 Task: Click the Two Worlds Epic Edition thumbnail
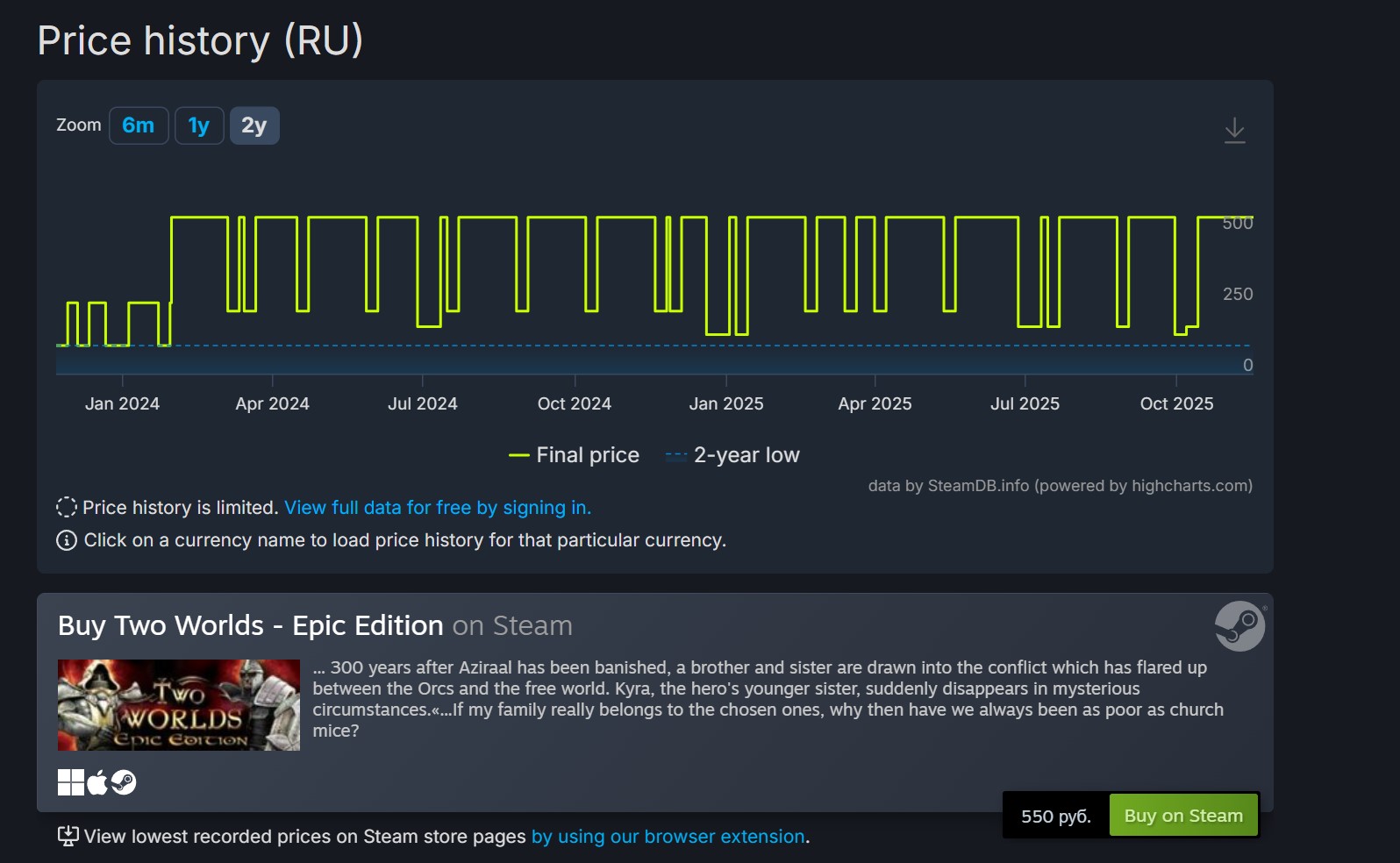[x=179, y=705]
